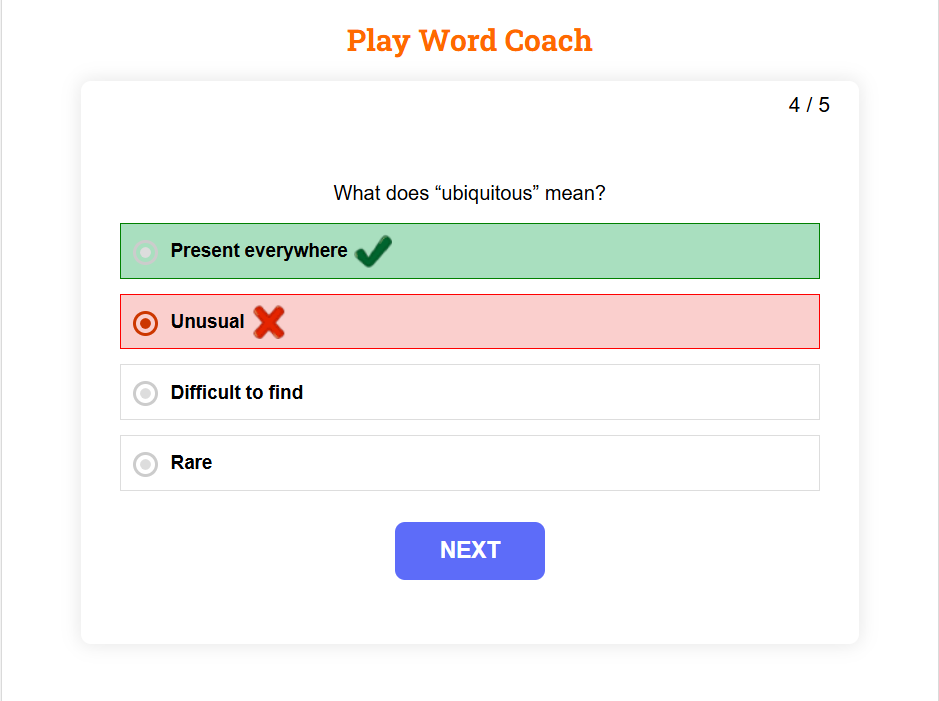
Task: Choose the "Difficult to find" radio button
Action: [x=146, y=393]
